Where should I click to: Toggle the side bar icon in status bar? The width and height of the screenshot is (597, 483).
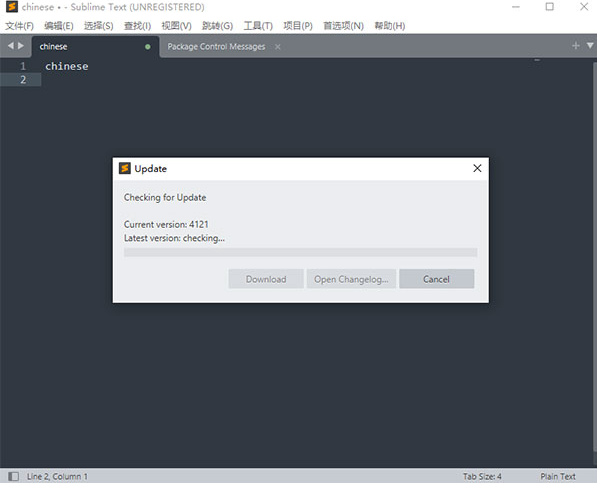13,476
